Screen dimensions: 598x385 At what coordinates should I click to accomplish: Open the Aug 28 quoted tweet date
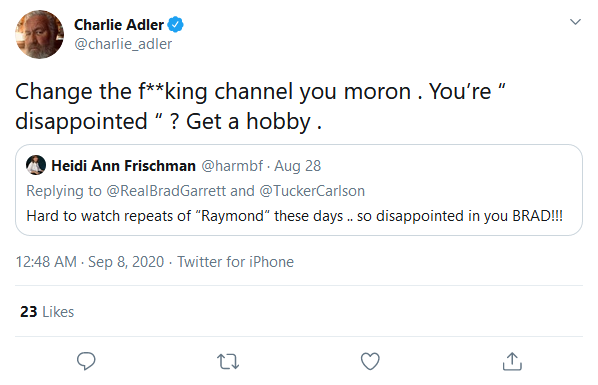coord(297,166)
